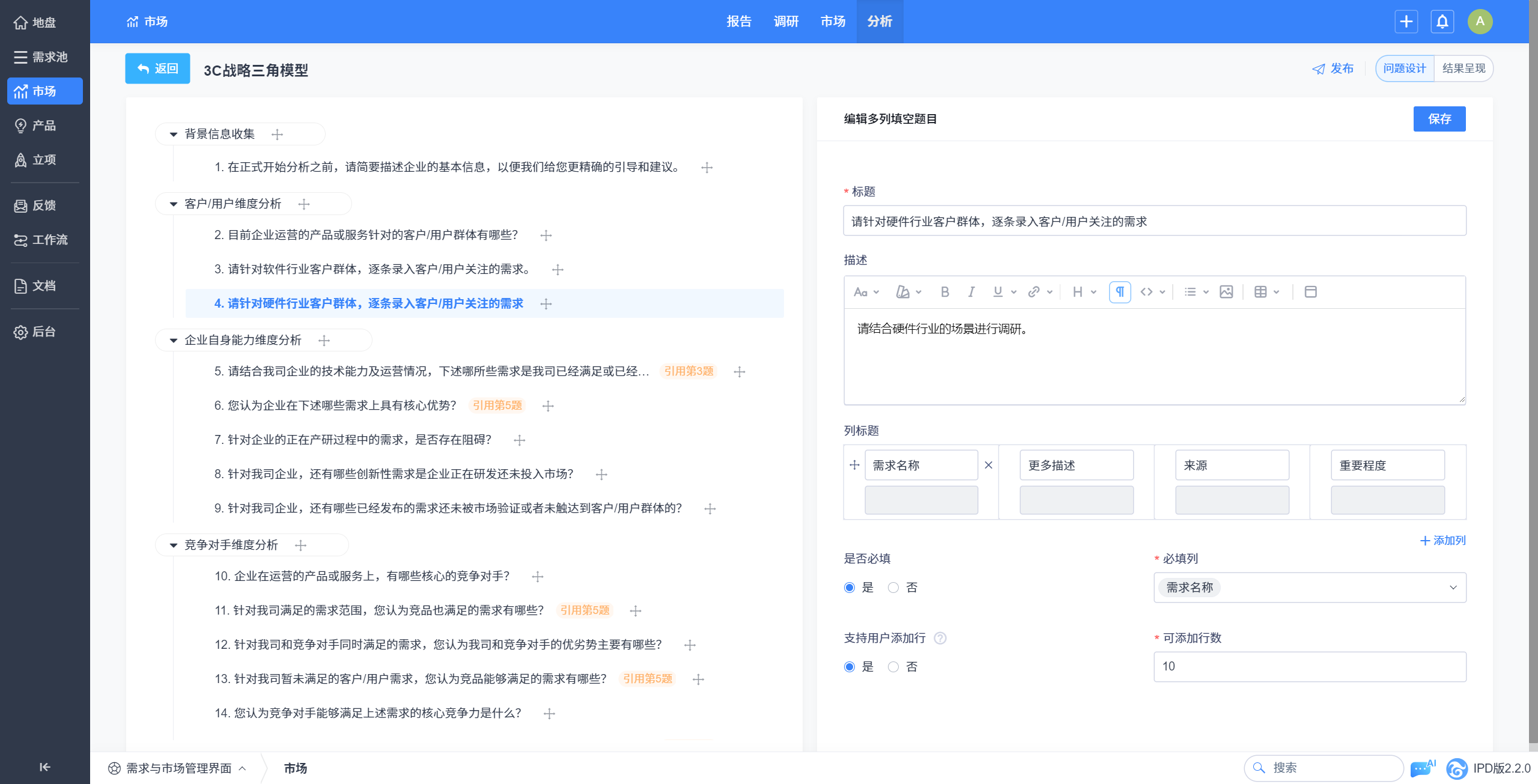Collapse 竞争对手维度分析 group
This screenshot has height=784, width=1538.
[x=173, y=545]
